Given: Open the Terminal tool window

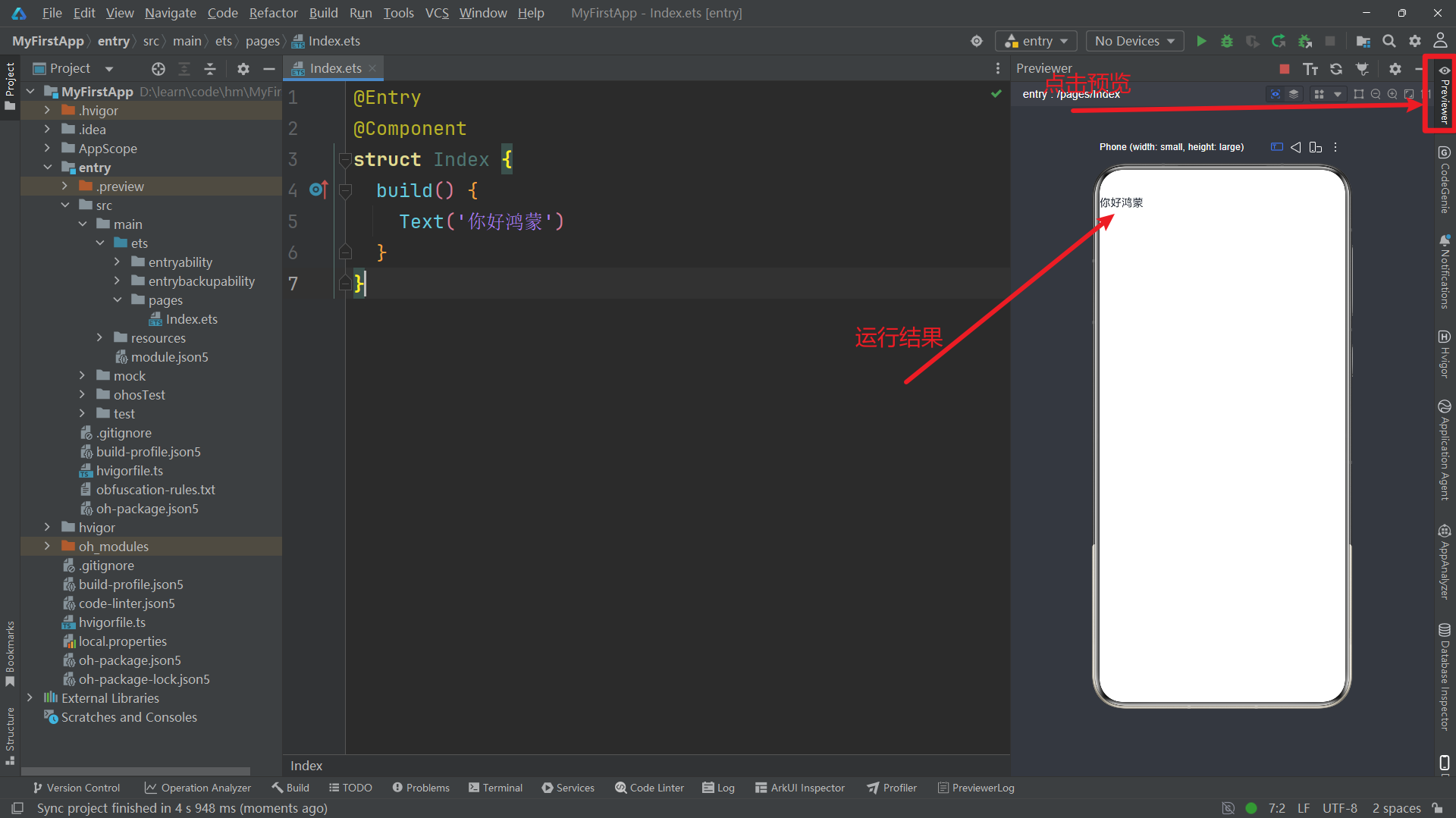Looking at the screenshot, I should click(496, 788).
